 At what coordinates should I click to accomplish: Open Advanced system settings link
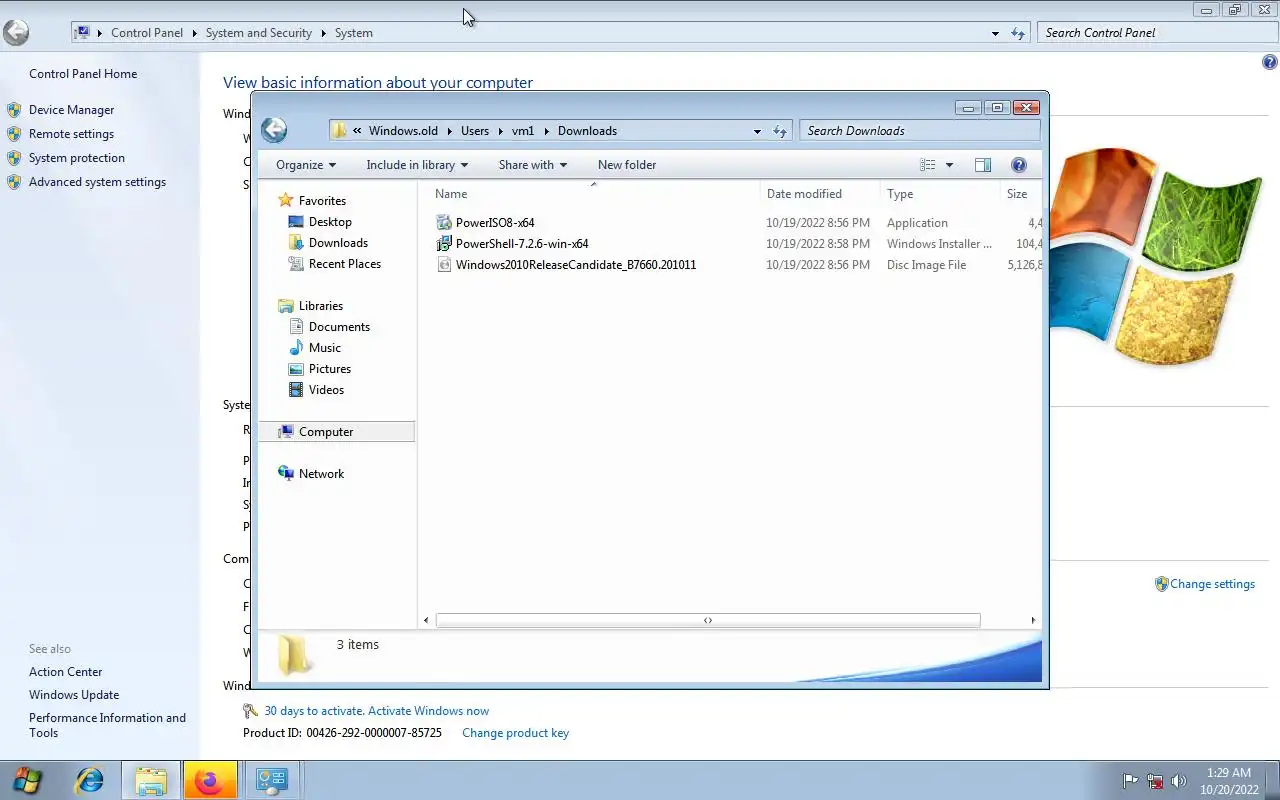point(97,182)
